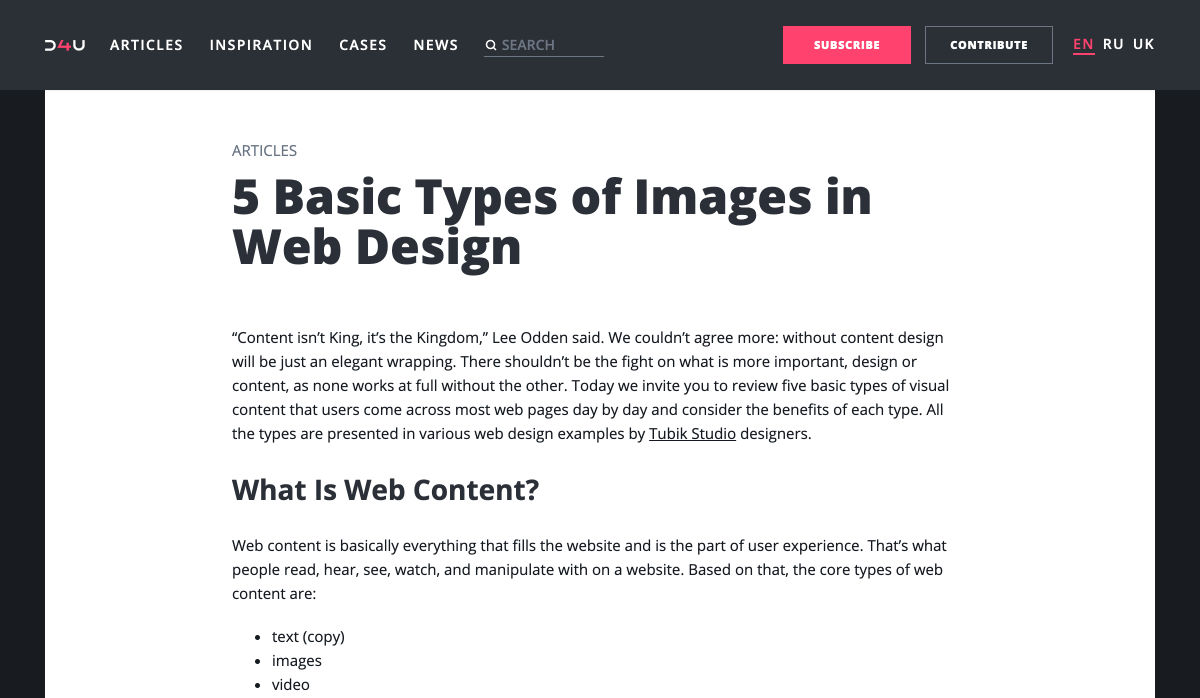Image resolution: width=1200 pixels, height=698 pixels.
Task: Go to the News section
Action: [436, 45]
